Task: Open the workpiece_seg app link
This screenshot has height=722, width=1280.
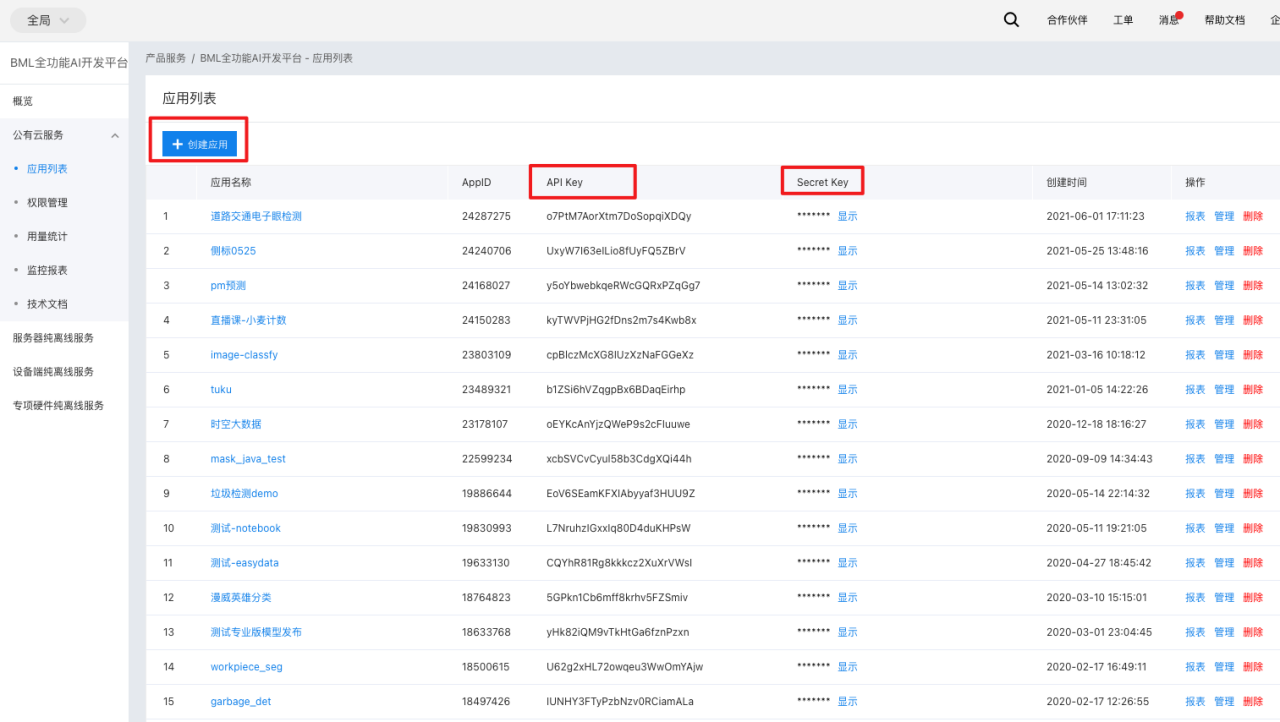Action: pos(246,667)
